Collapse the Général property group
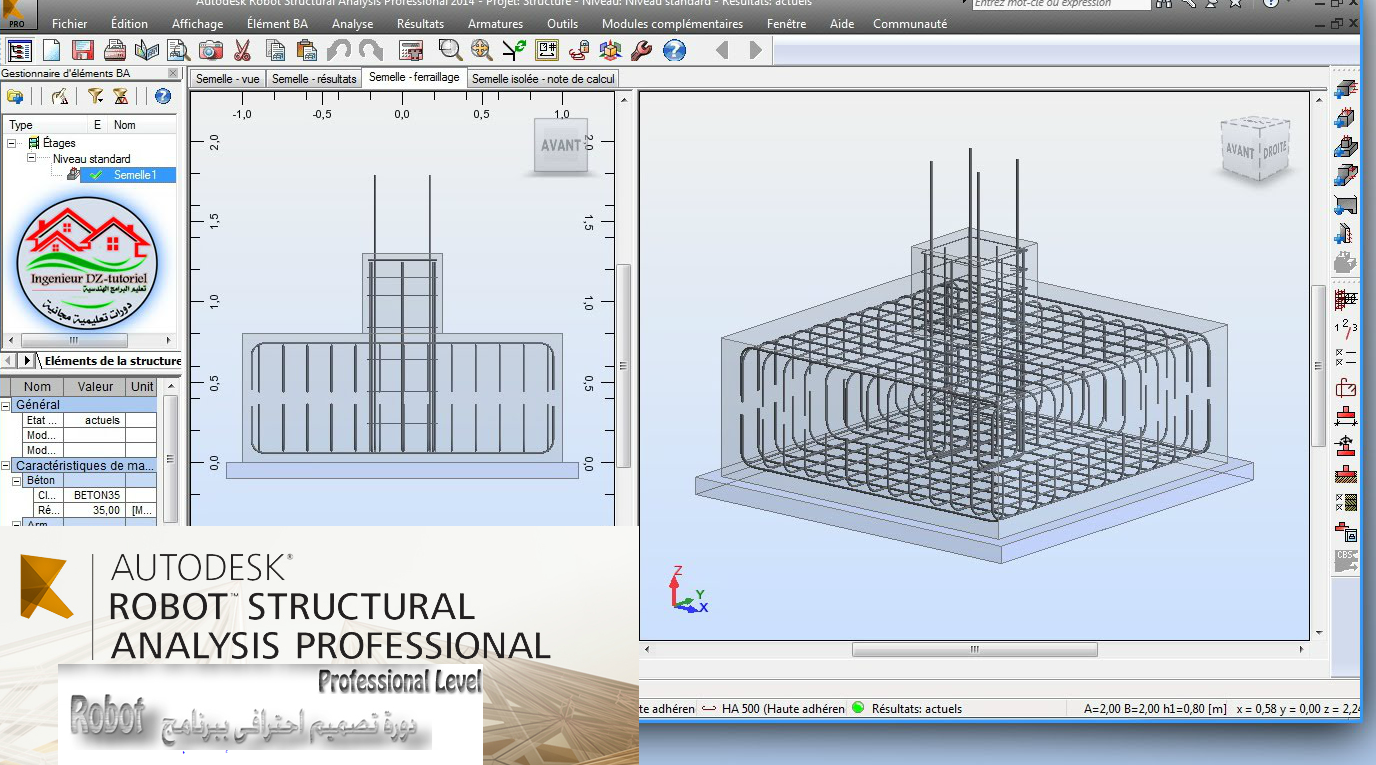The height and width of the screenshot is (765, 1376). coord(6,405)
